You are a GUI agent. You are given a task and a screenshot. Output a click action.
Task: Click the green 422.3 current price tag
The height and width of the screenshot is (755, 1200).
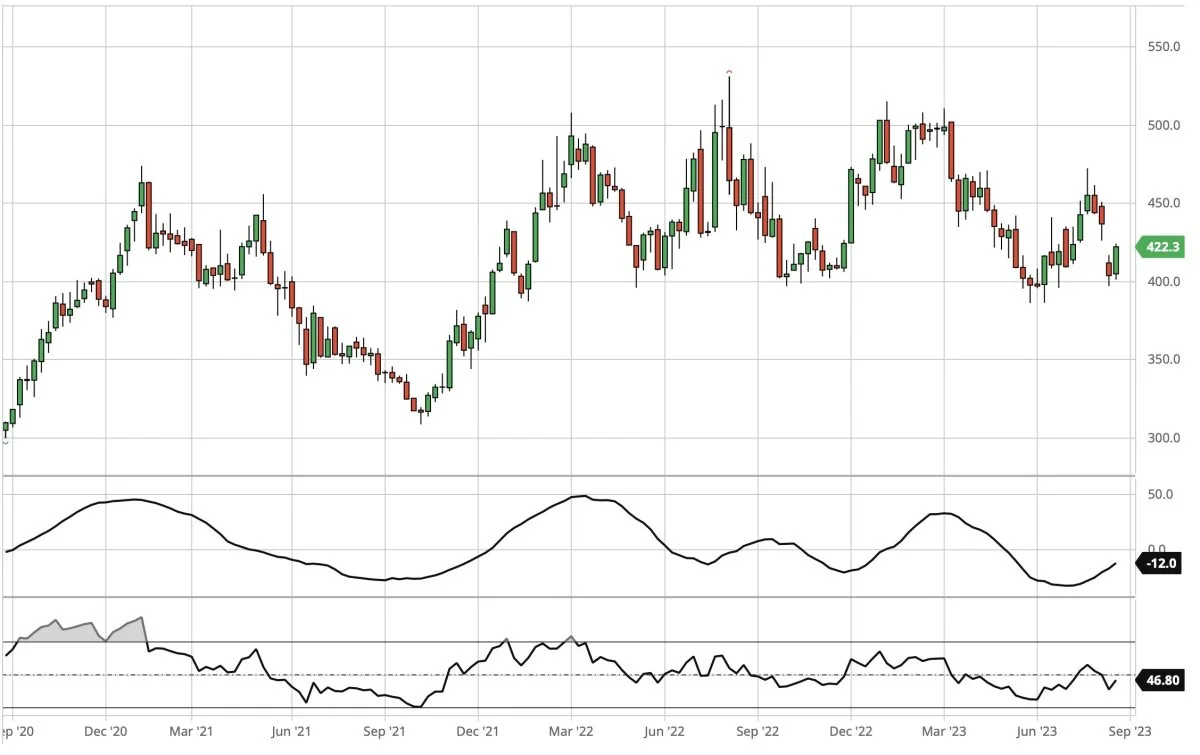(x=1161, y=249)
